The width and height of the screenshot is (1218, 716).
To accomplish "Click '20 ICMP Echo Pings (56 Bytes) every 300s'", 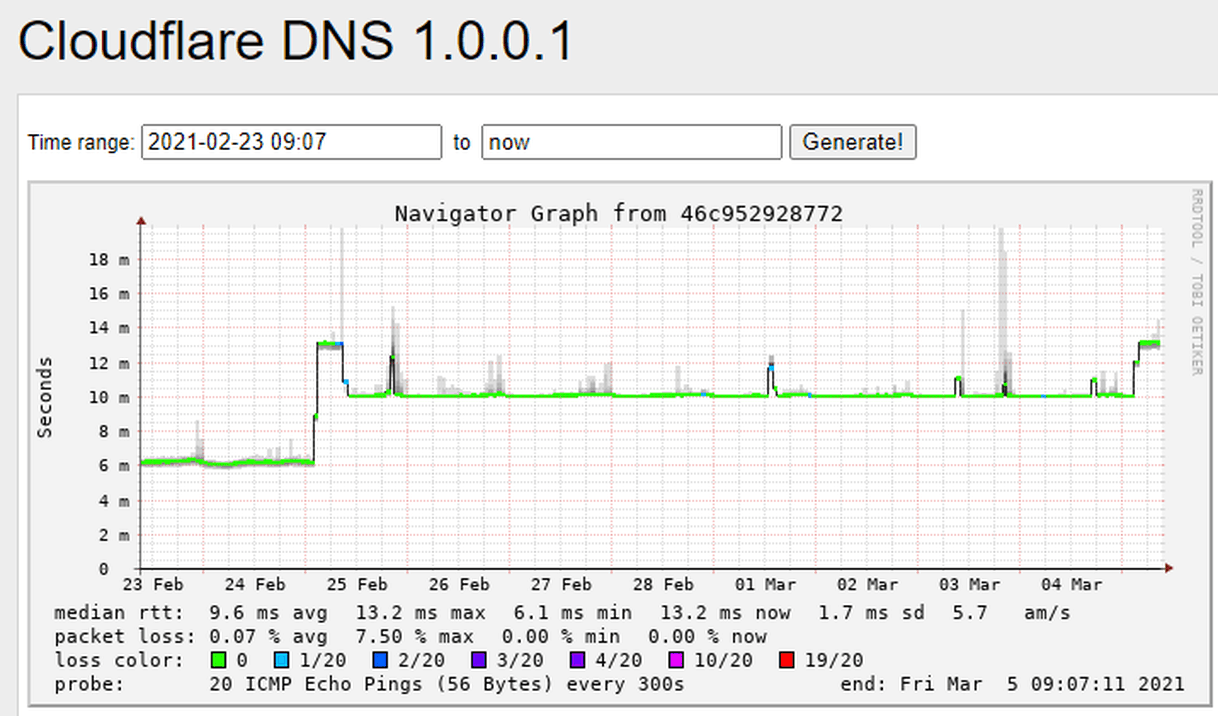I will [x=447, y=684].
